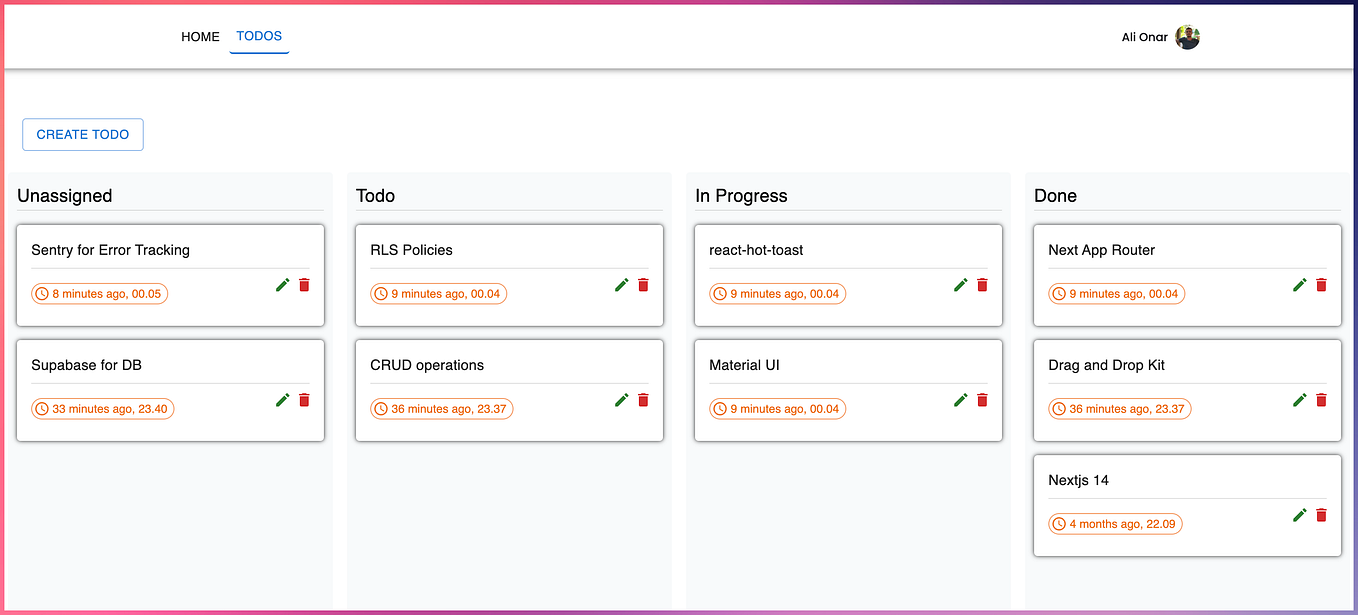Click the edit pencil on Sentry for Error Tracking
Viewport: 1358px width, 615px height.
(x=283, y=284)
